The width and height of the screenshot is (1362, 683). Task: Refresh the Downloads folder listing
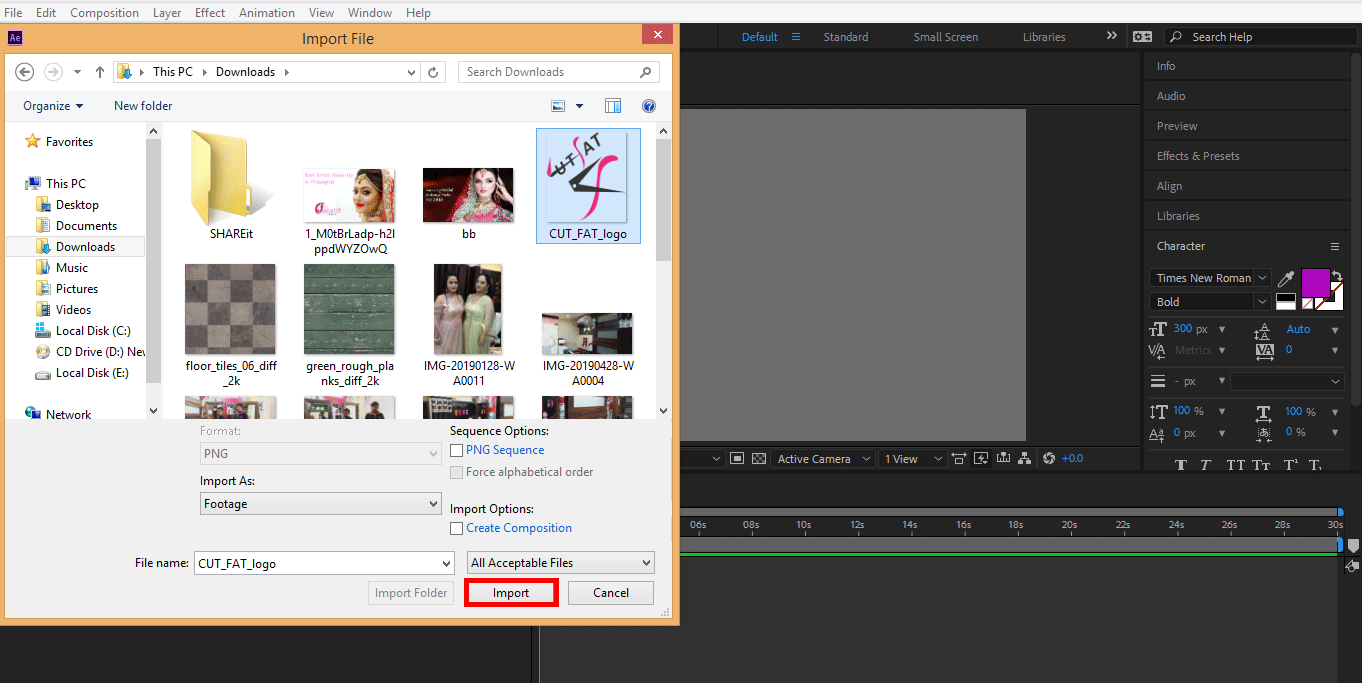433,72
